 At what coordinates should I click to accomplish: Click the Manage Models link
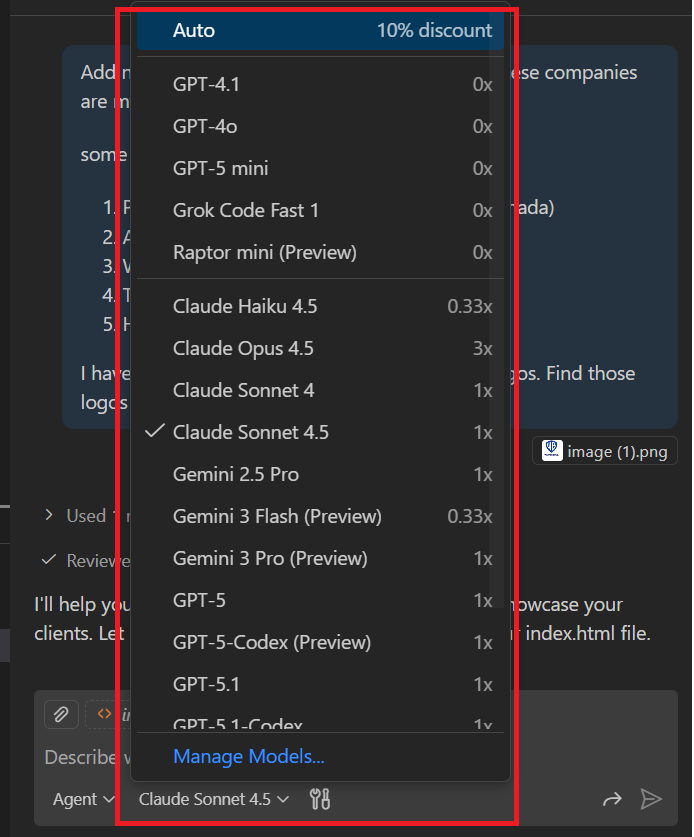248,757
